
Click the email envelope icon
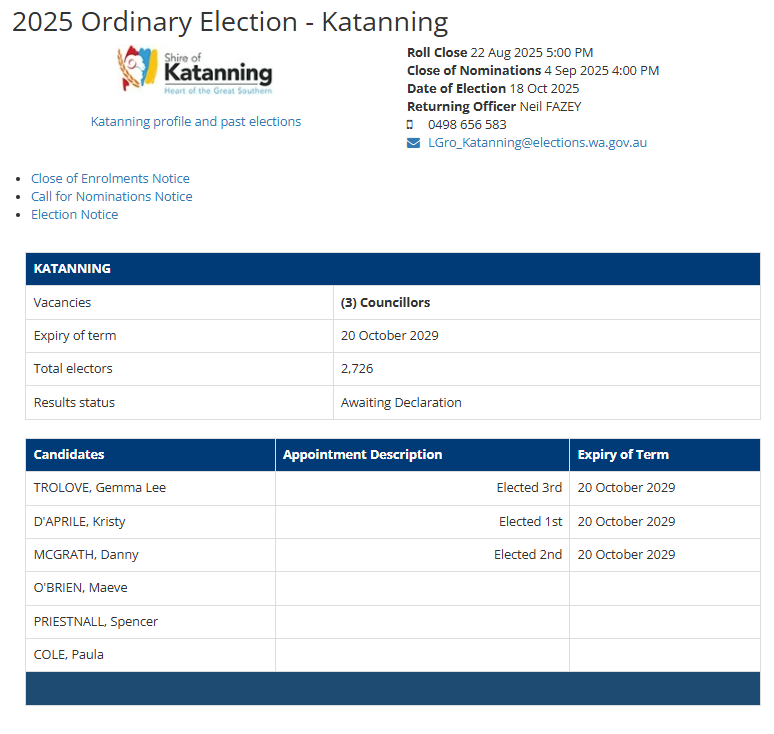tap(413, 143)
